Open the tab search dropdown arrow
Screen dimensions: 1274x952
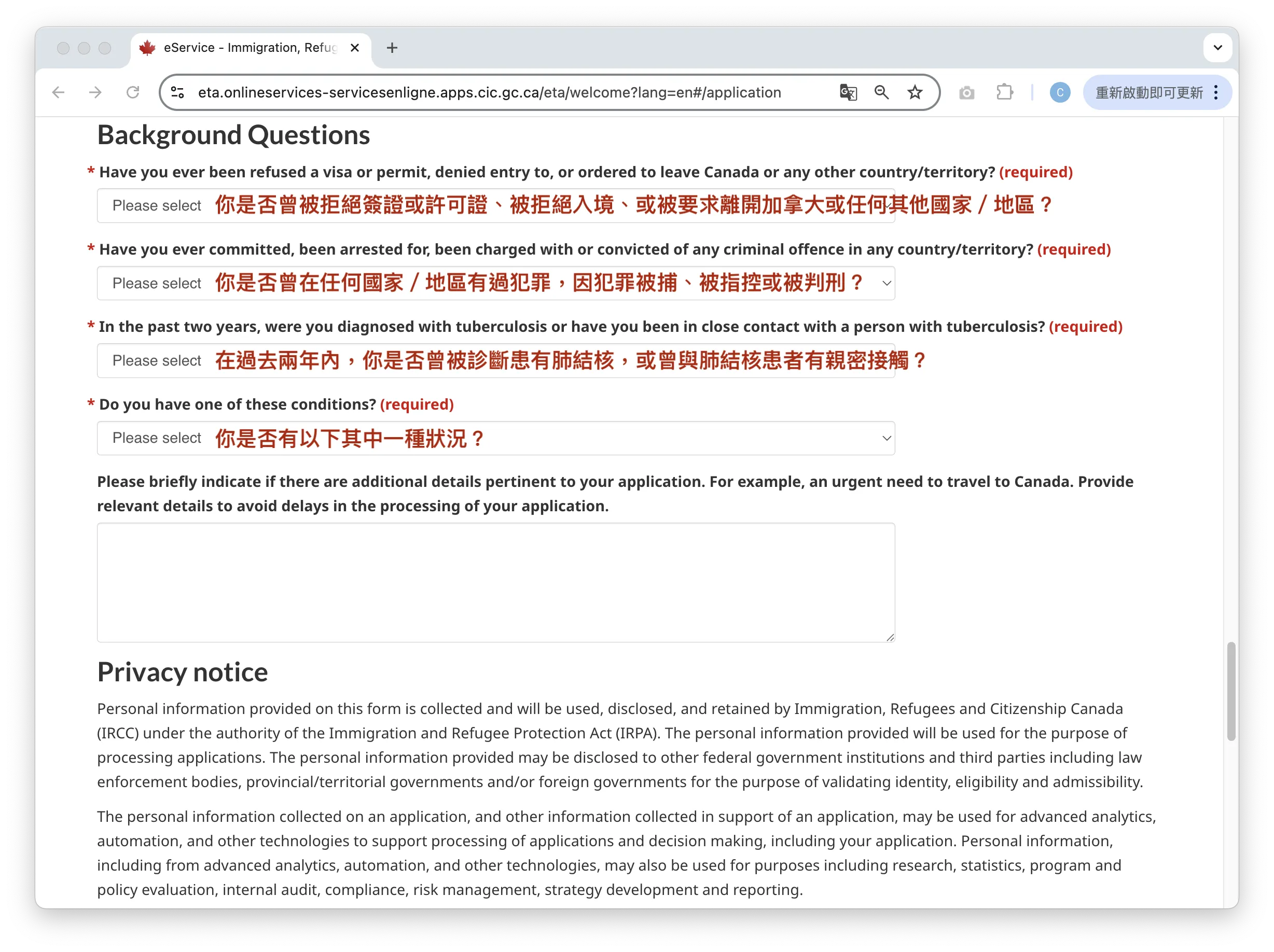1217,48
